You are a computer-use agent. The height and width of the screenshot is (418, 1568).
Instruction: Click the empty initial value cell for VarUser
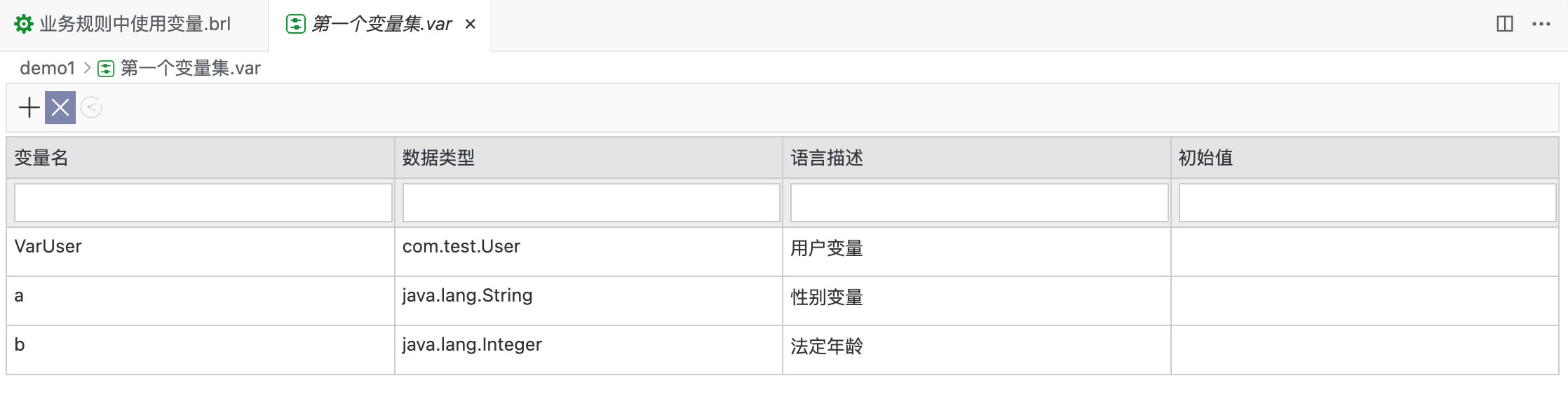(x=1364, y=252)
